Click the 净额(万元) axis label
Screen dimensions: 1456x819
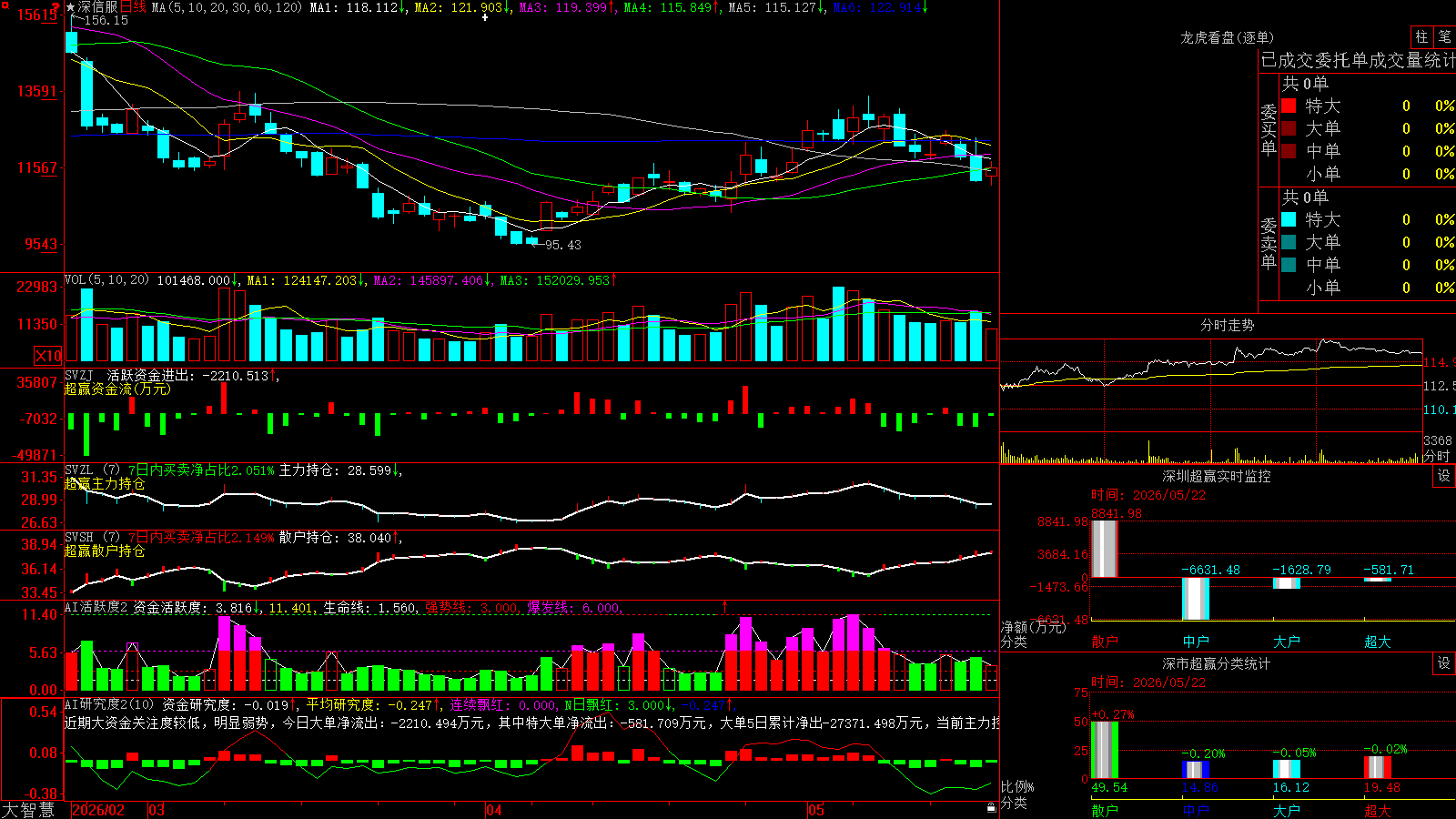point(1033,627)
